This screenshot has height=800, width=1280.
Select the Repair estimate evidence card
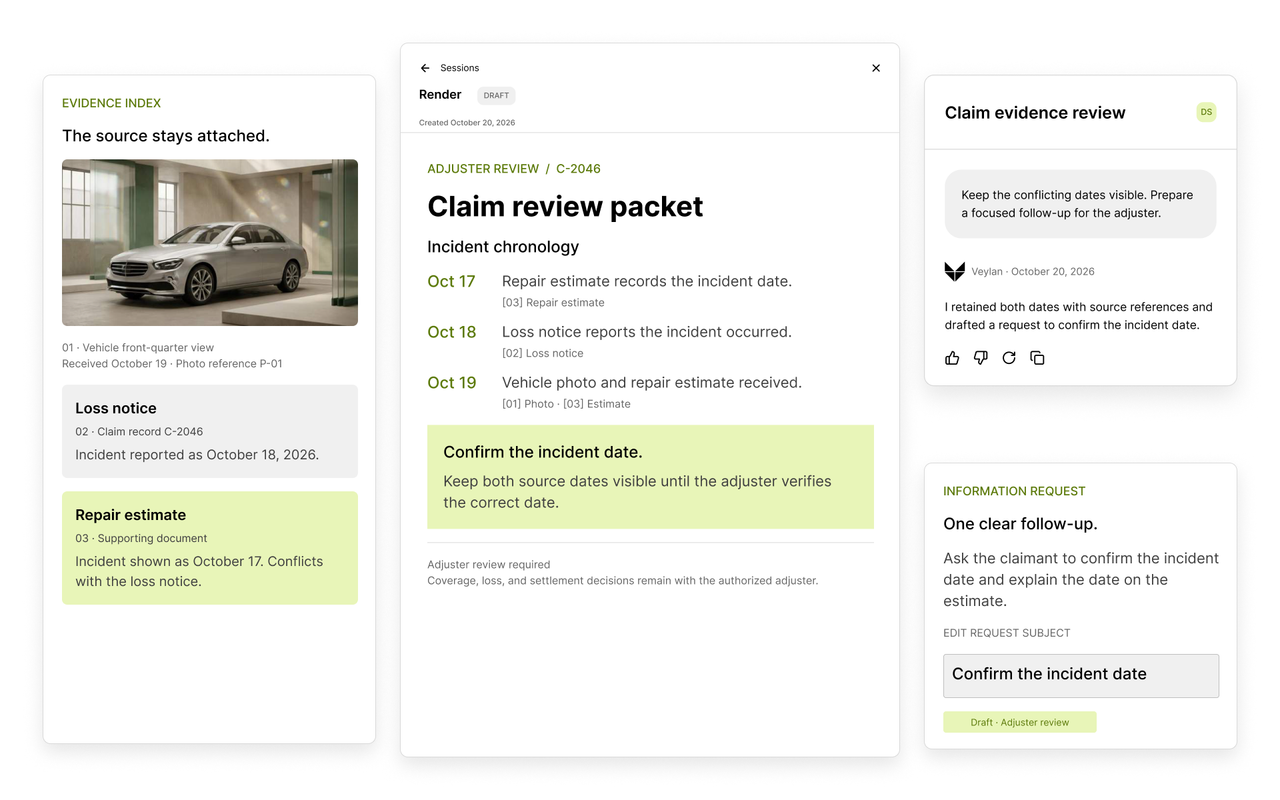pyautogui.click(x=210, y=548)
